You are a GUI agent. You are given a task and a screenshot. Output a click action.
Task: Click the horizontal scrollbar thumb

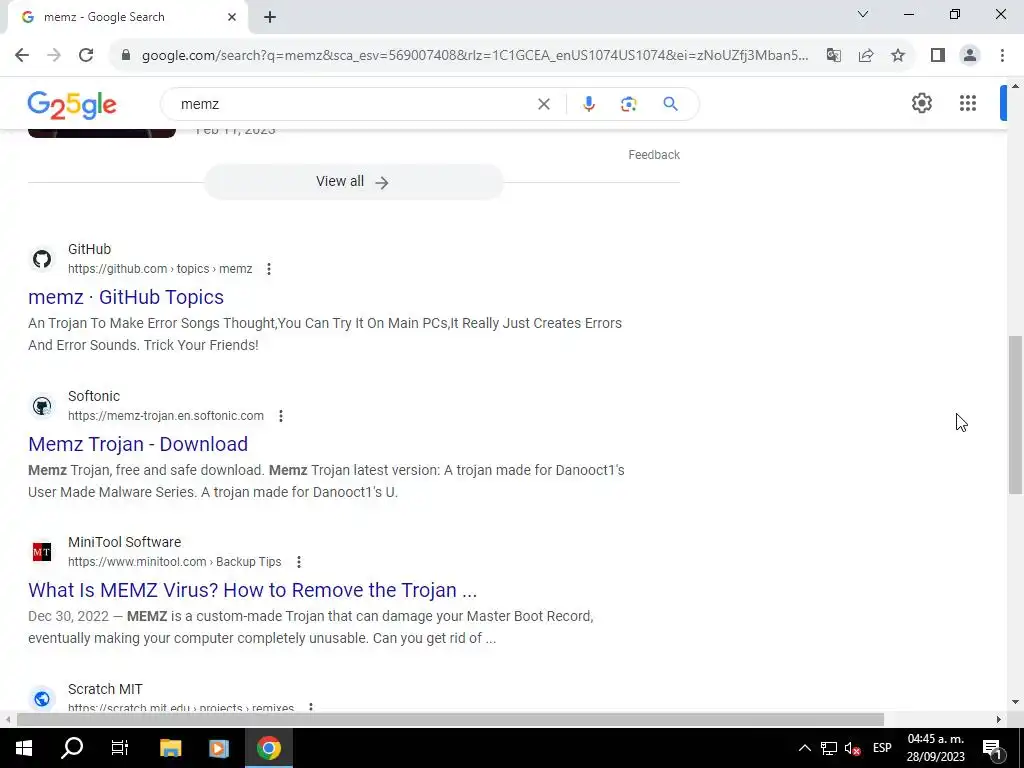tap(450, 719)
